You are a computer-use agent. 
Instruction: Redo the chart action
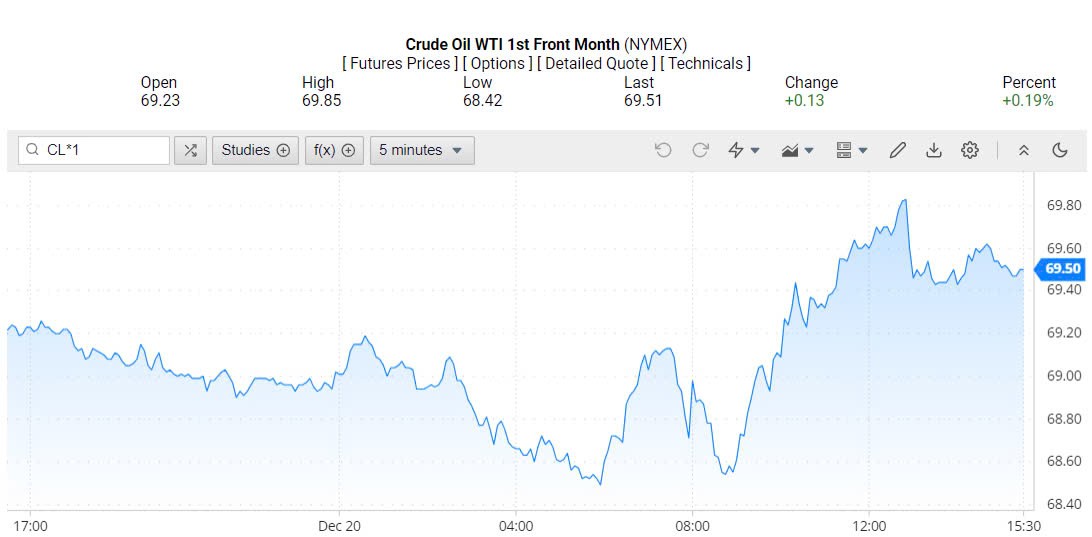click(x=700, y=150)
